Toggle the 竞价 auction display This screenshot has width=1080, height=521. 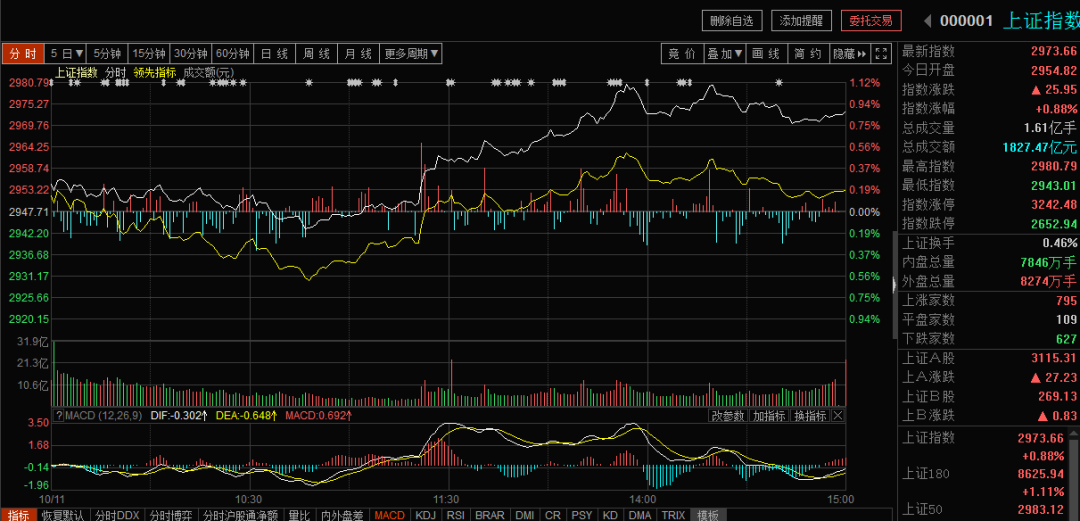click(681, 54)
